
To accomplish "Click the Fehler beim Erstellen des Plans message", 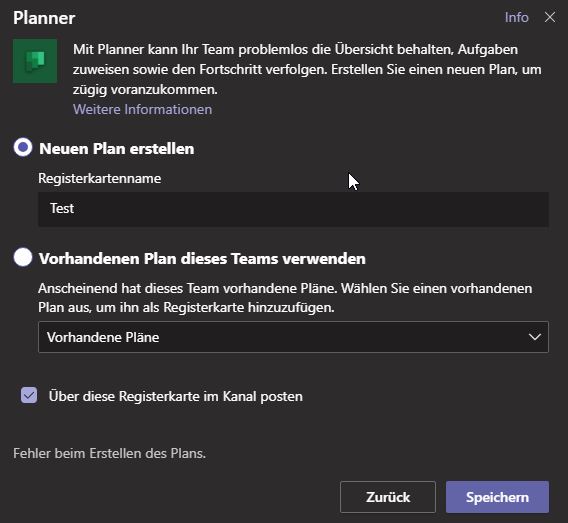I will coord(109,453).
